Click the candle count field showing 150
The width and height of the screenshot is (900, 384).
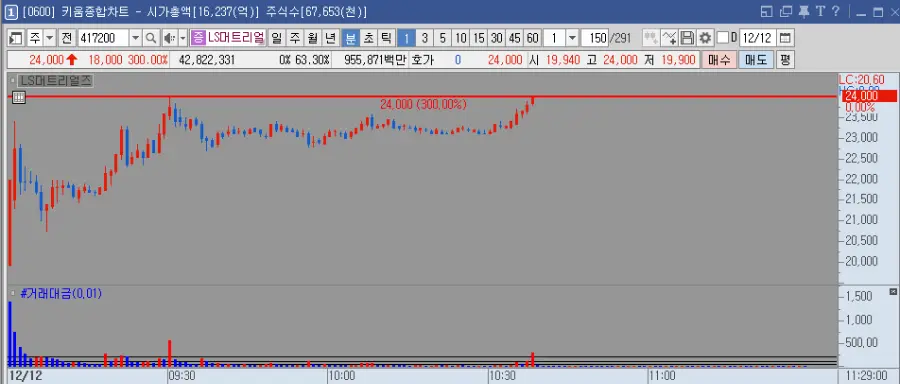pos(595,38)
